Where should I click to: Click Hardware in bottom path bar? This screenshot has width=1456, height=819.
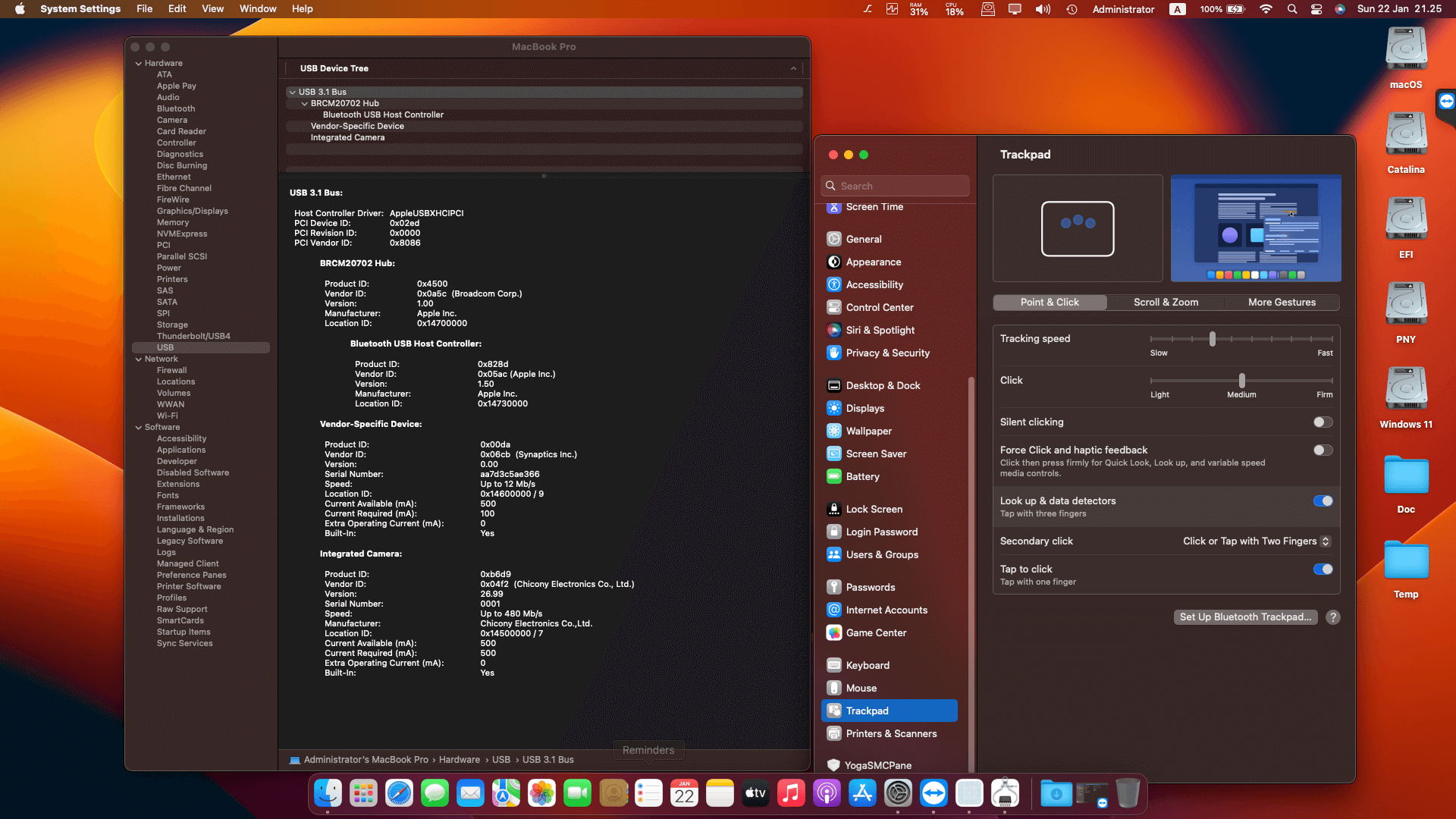[x=459, y=760]
